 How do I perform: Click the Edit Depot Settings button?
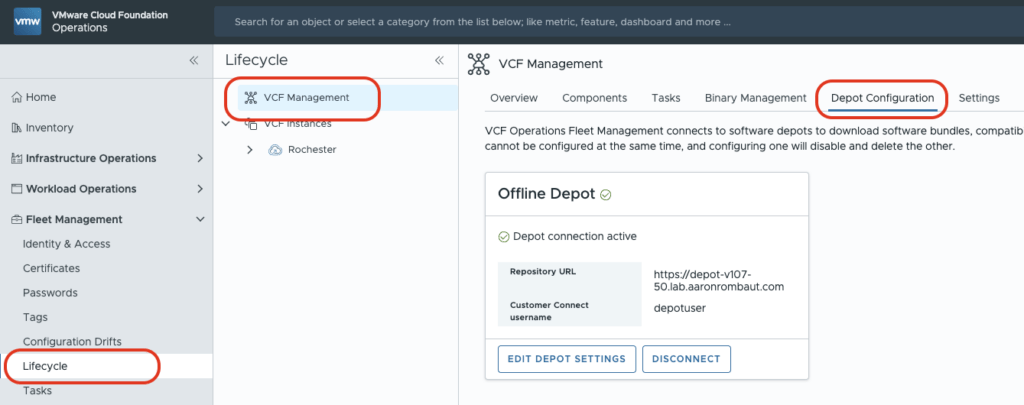click(566, 359)
